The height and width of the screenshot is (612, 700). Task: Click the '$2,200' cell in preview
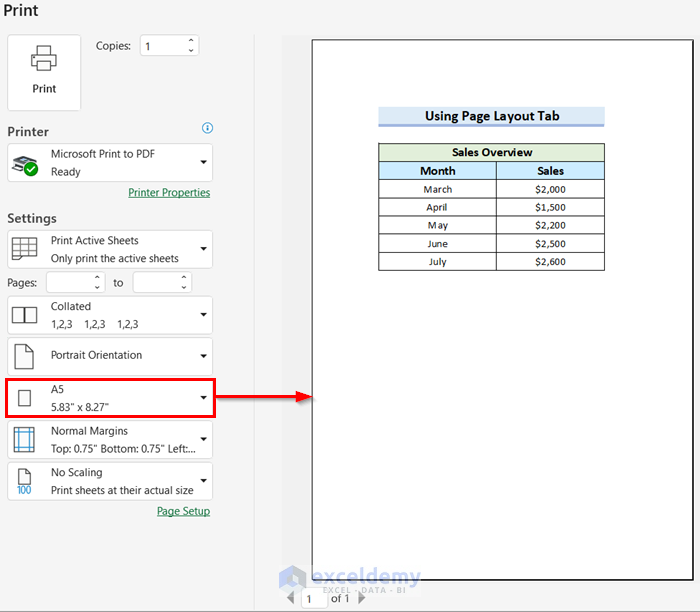(550, 225)
